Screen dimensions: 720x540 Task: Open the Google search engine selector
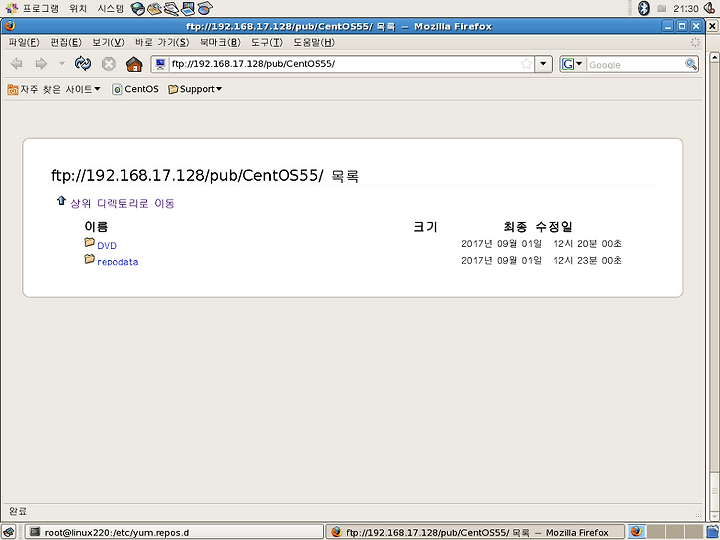572,64
